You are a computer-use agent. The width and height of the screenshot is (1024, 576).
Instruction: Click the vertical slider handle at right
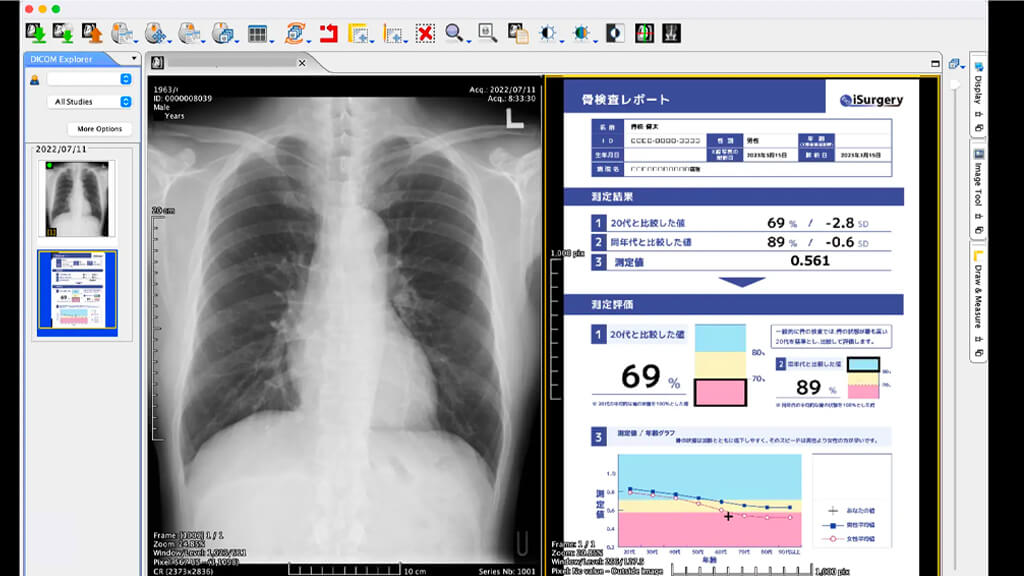(x=954, y=84)
